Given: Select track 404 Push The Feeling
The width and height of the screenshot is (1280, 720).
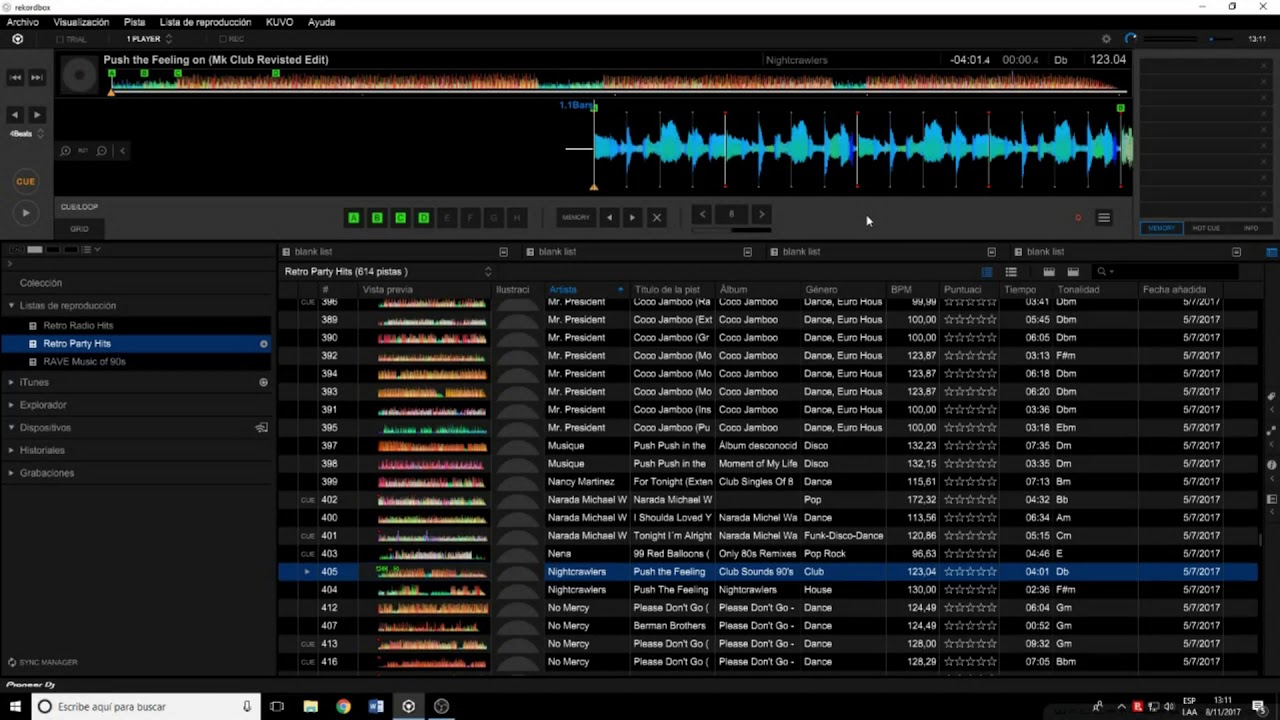Looking at the screenshot, I should pos(768,590).
